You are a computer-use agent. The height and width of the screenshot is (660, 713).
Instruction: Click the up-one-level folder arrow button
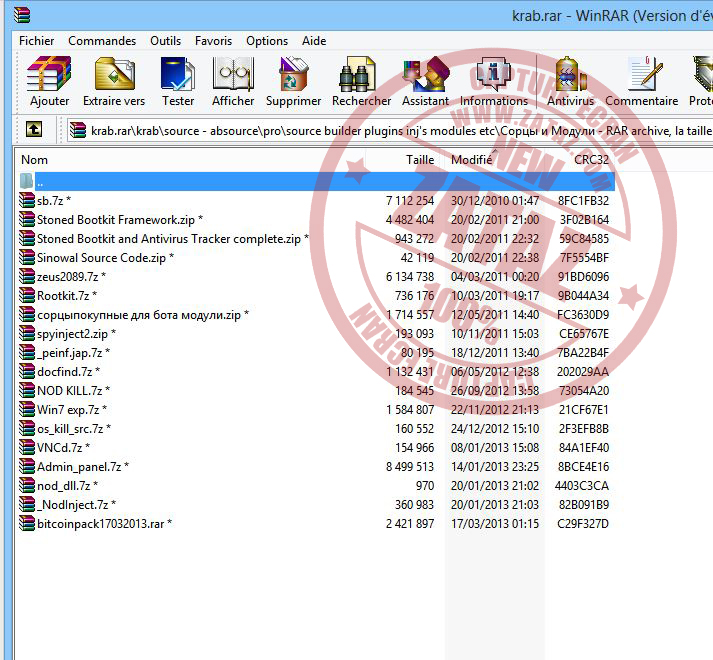point(34,130)
